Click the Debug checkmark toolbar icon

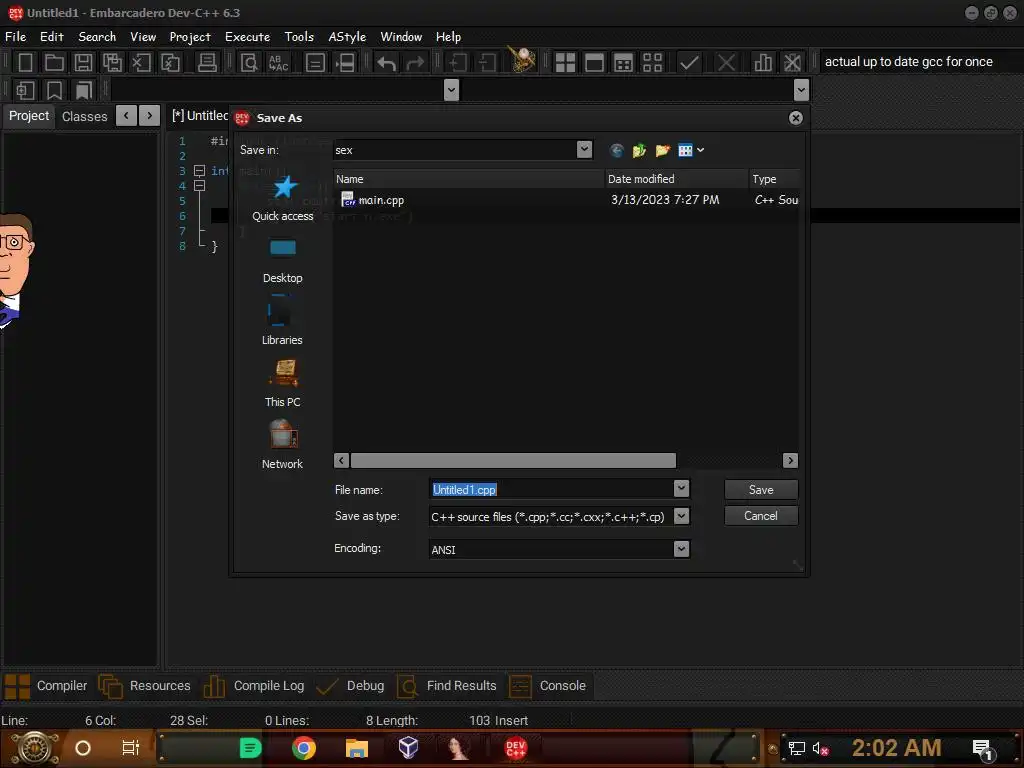(689, 63)
